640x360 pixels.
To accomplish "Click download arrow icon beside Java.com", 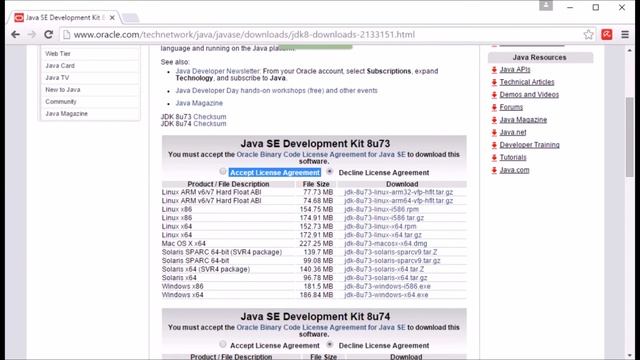I will 494,170.
